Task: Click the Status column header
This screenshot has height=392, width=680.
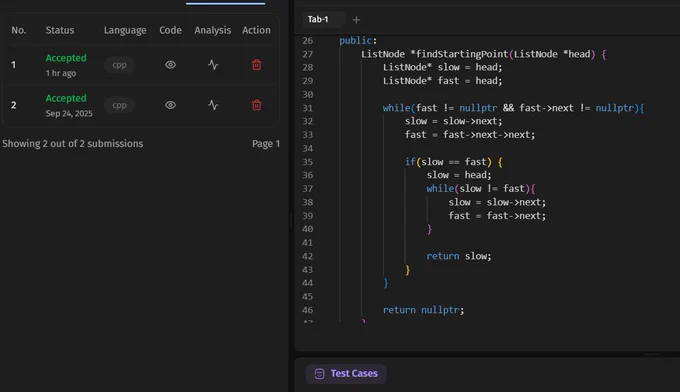Action: point(60,30)
